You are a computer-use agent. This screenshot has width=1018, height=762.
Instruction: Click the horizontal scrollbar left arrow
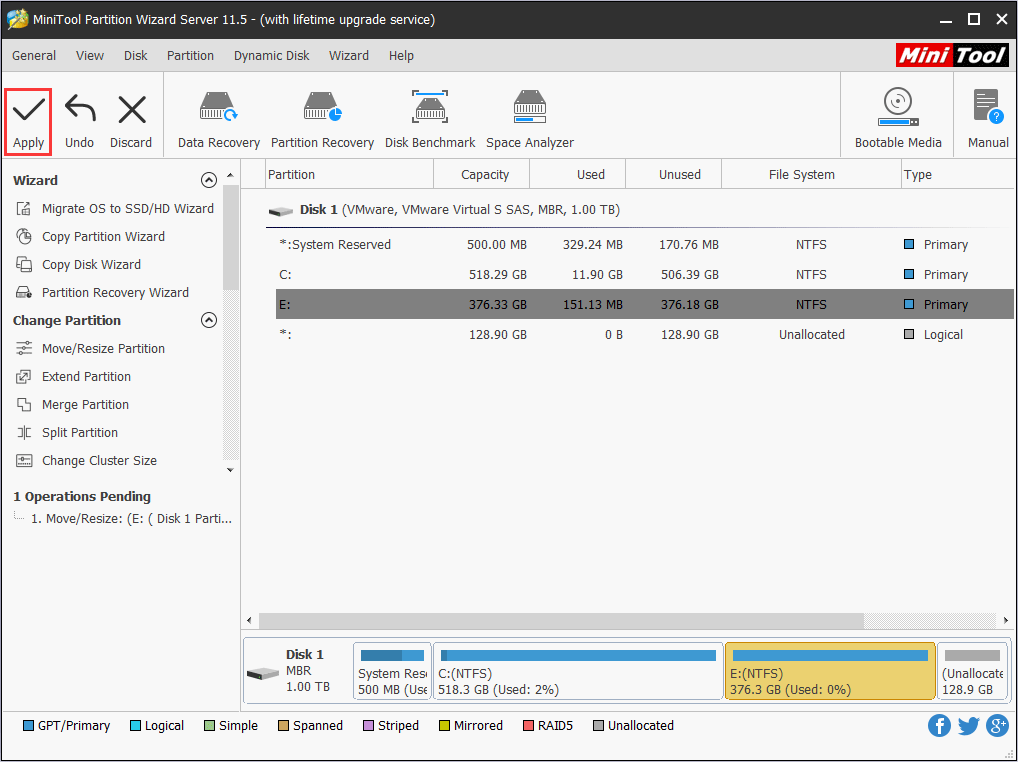click(249, 621)
